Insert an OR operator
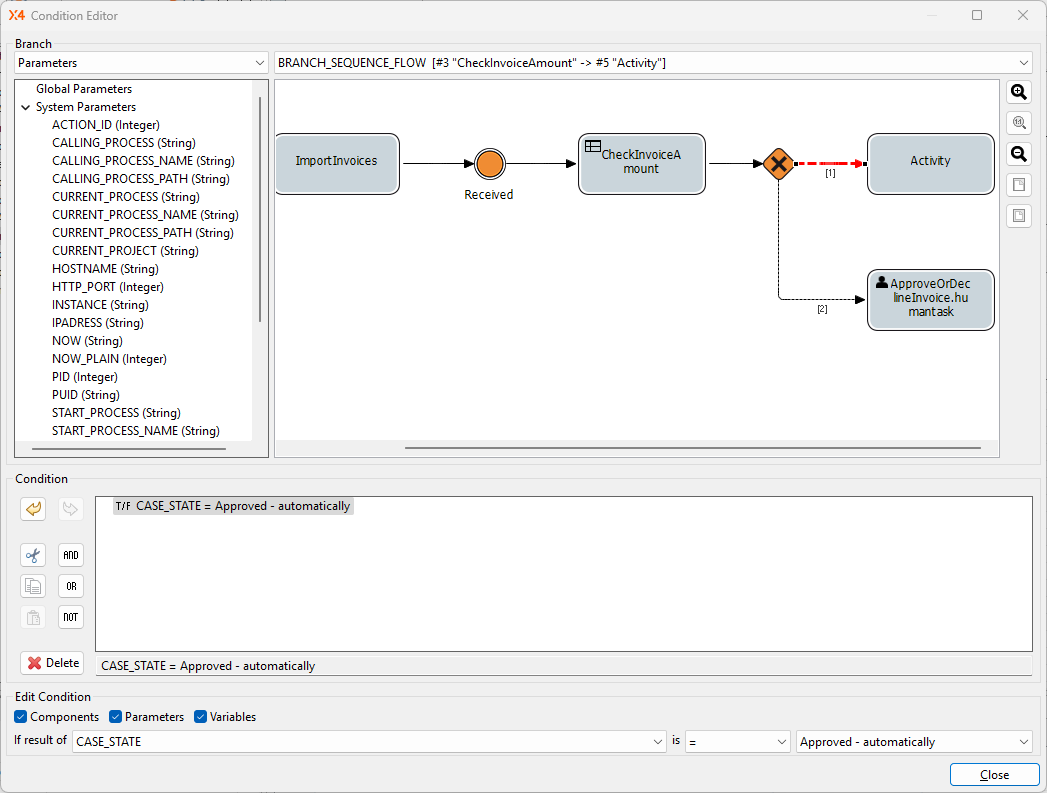The height and width of the screenshot is (793, 1047). pos(70,586)
